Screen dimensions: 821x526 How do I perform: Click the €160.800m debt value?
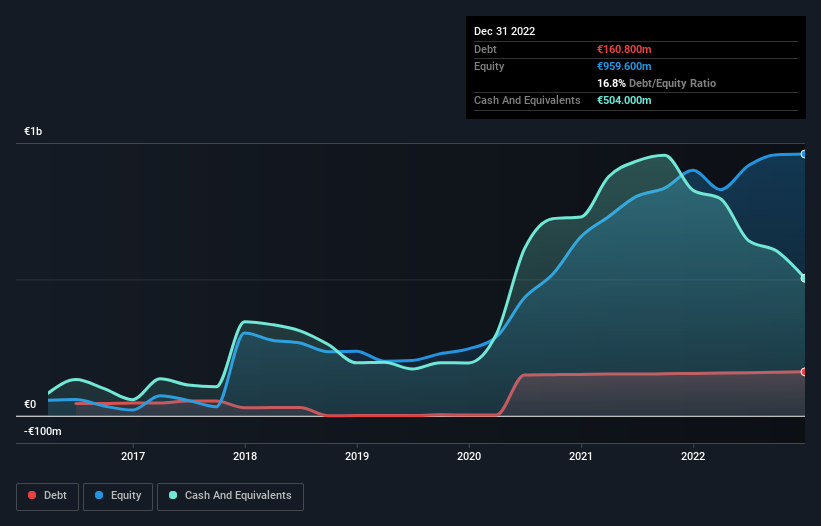[x=624, y=49]
